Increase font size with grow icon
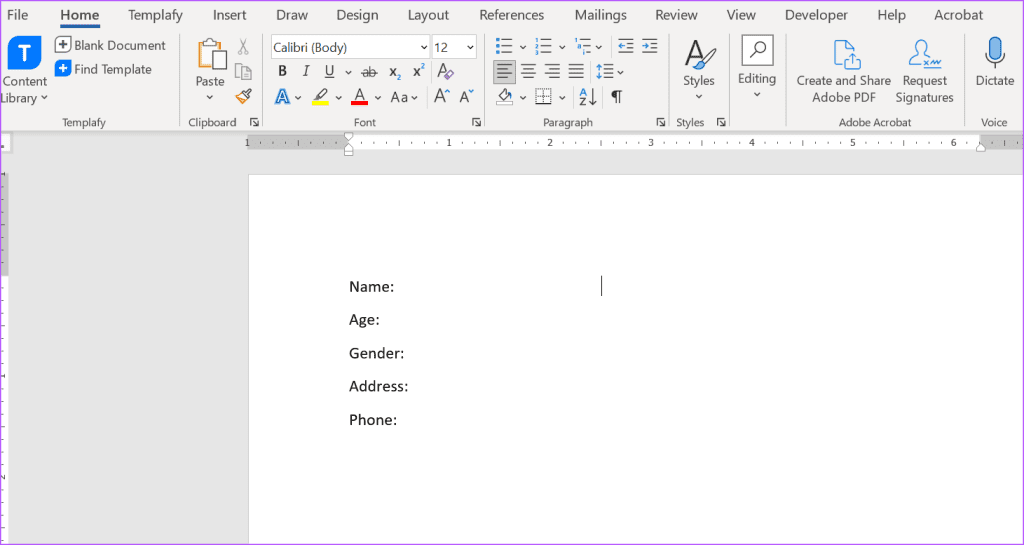The image size is (1024, 545). pos(442,97)
